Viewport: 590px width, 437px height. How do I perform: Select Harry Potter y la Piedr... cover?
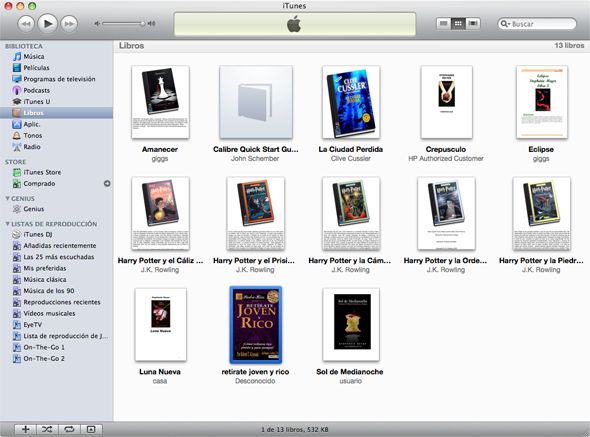click(x=542, y=213)
